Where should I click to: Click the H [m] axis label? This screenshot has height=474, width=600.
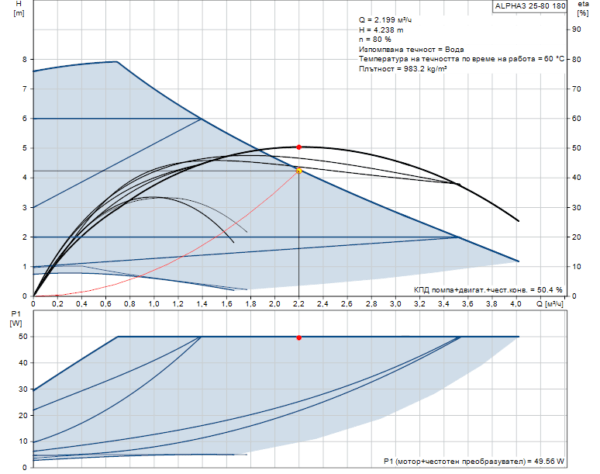tap(14, 12)
